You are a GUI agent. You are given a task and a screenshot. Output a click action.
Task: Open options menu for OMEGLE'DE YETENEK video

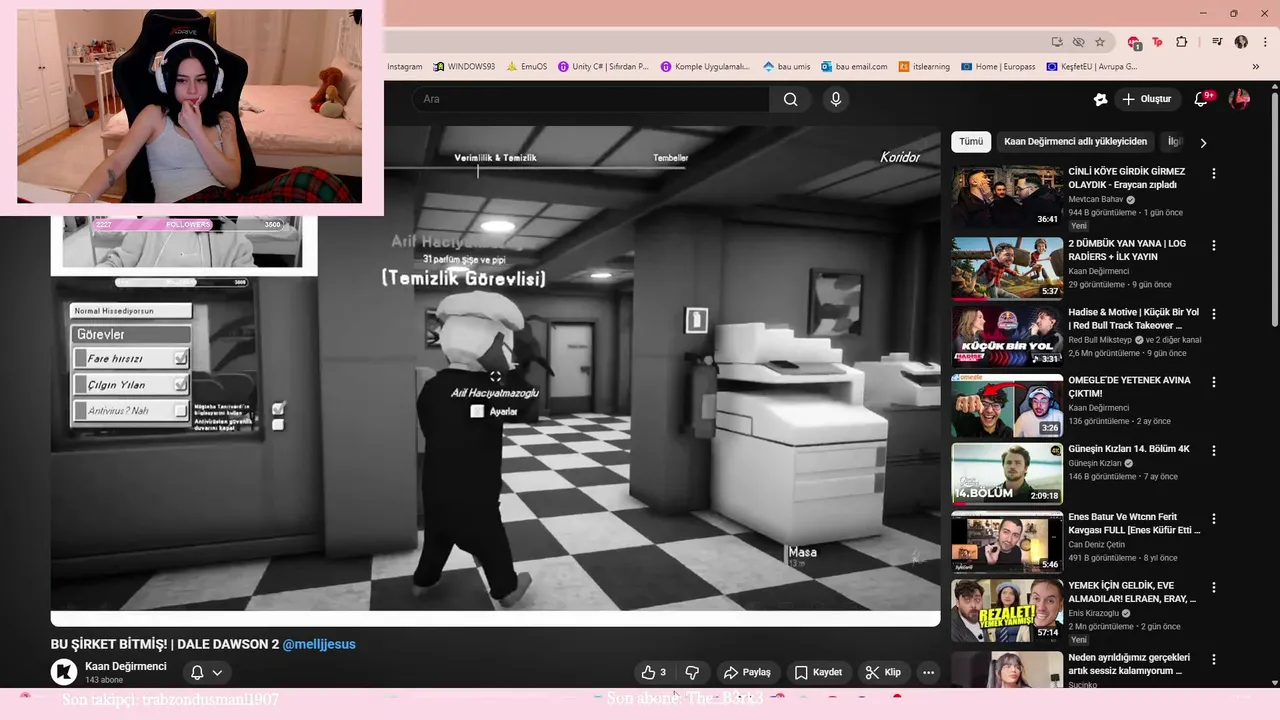point(1214,382)
